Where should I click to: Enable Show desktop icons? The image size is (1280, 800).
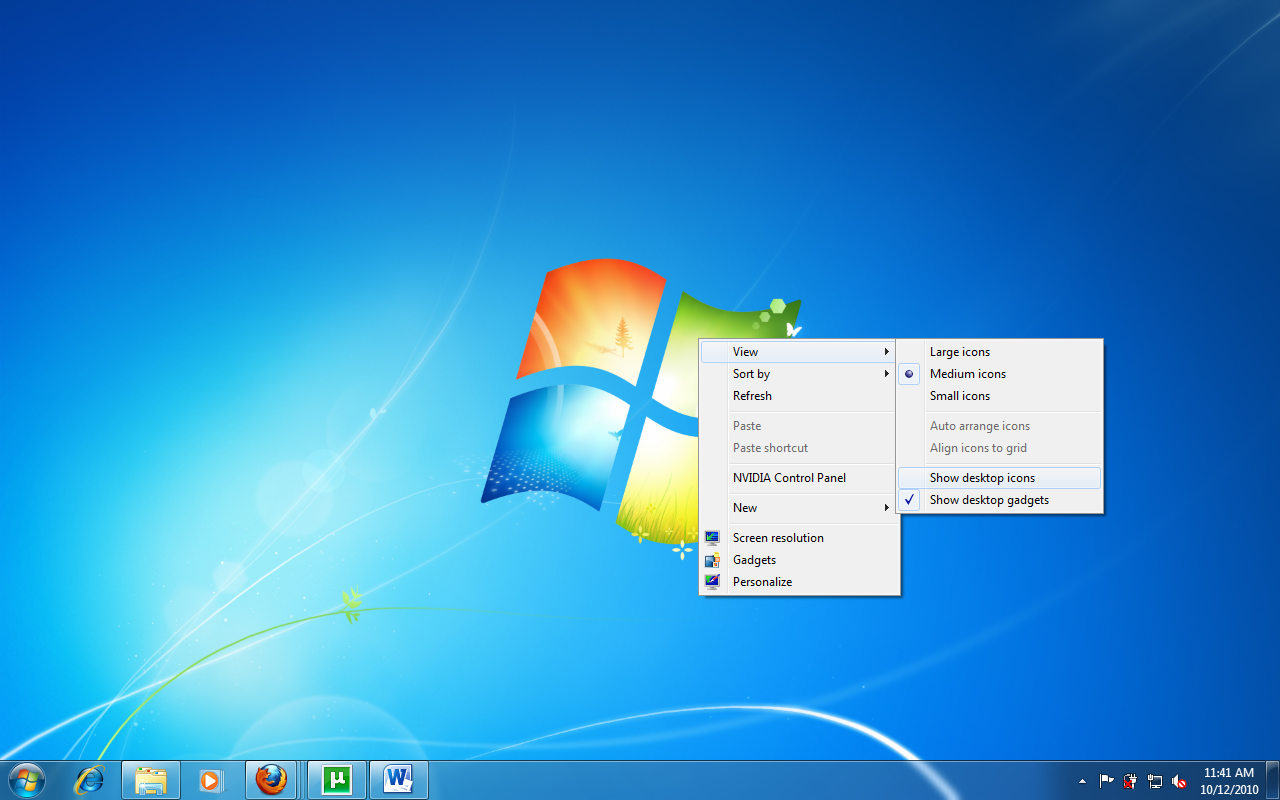point(981,477)
